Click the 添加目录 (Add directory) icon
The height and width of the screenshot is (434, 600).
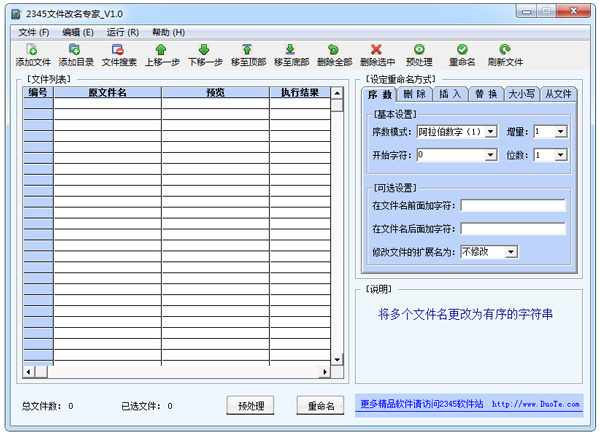pos(75,49)
